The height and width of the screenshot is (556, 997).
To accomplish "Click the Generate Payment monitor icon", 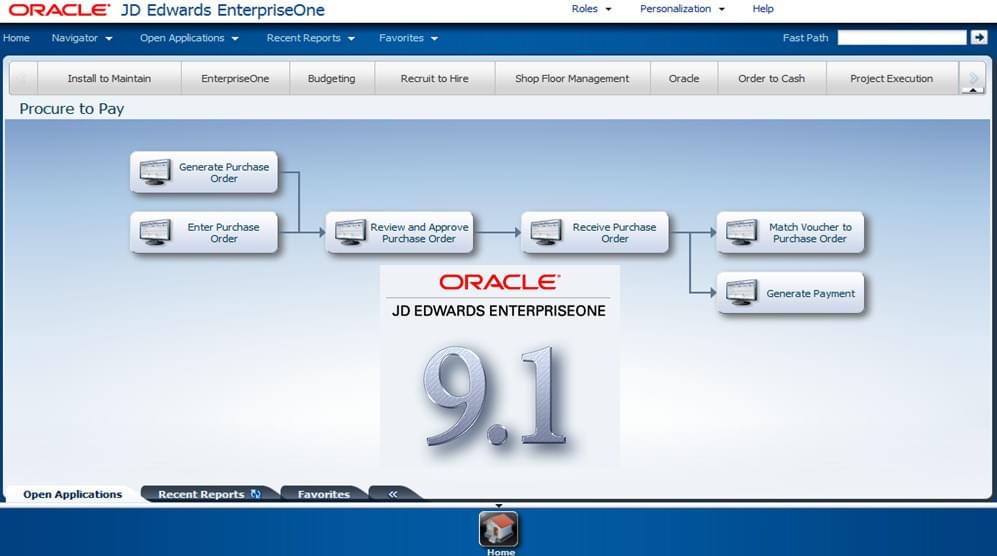I will [742, 293].
